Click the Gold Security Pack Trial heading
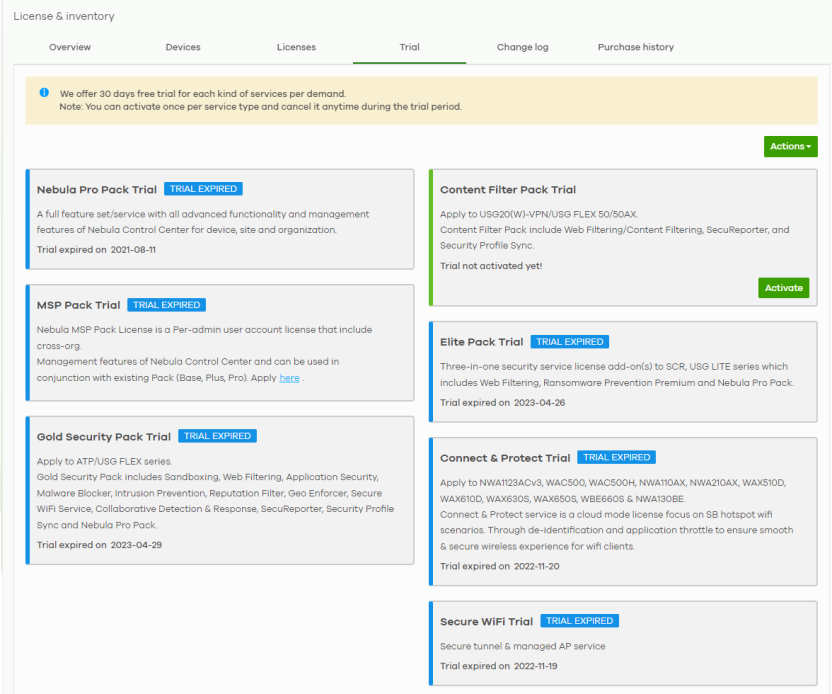The image size is (832, 694). [104, 437]
